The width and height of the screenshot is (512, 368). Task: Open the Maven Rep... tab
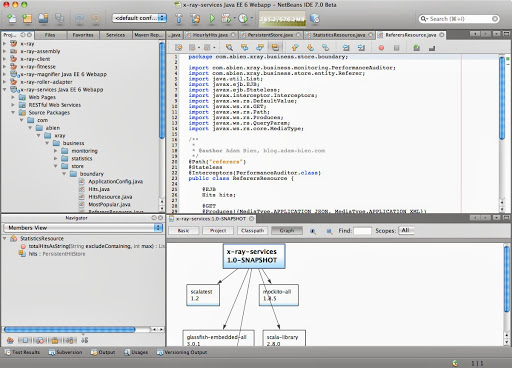(148, 35)
